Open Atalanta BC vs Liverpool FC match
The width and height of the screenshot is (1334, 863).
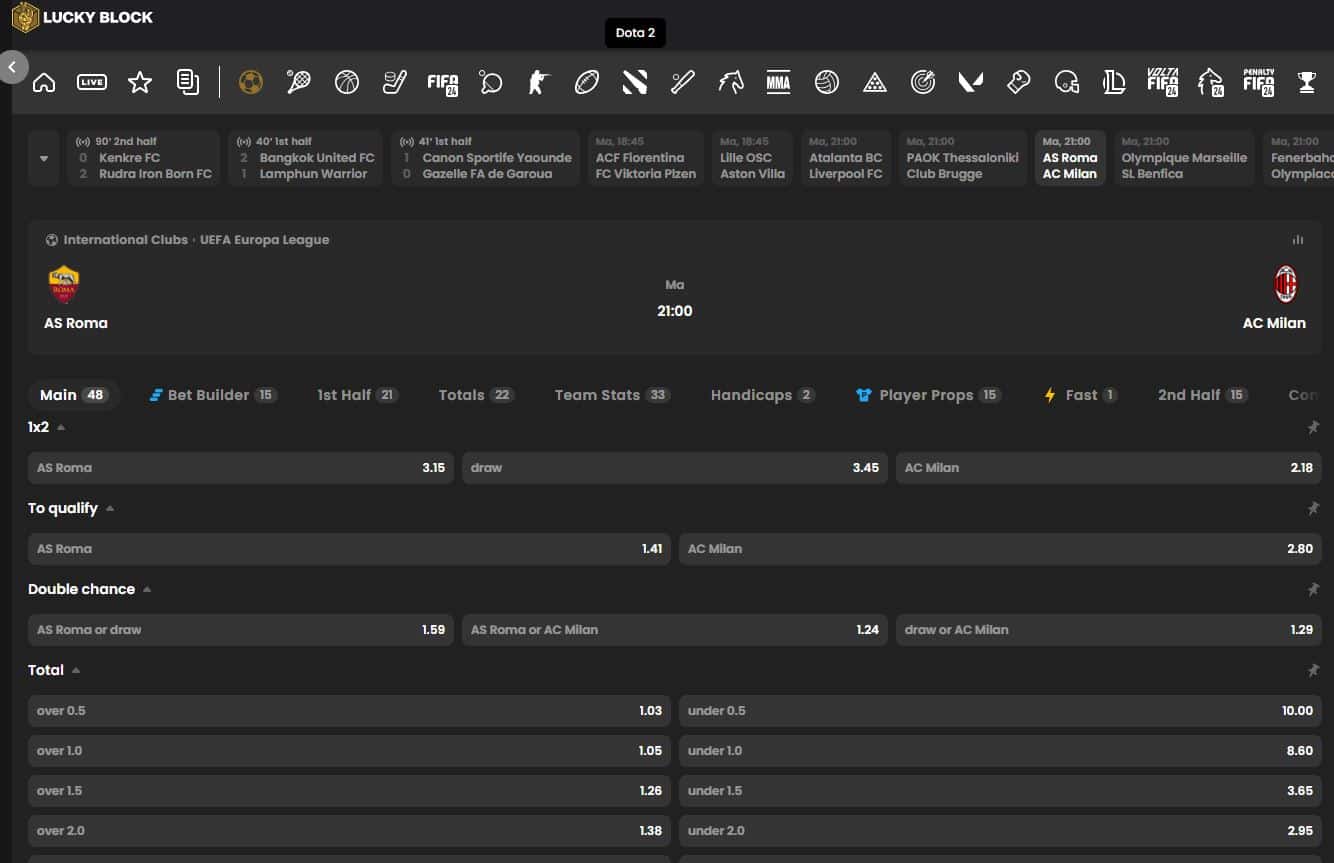846,158
